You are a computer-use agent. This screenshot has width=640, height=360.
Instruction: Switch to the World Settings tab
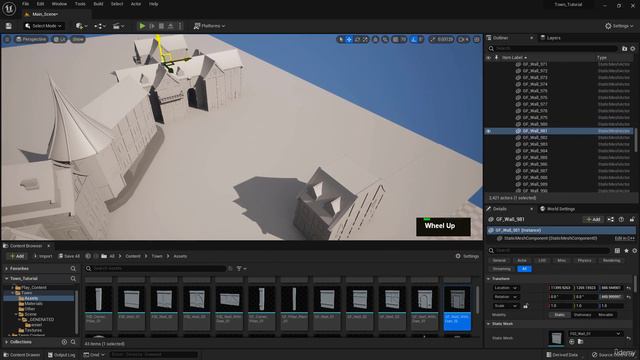click(x=558, y=209)
